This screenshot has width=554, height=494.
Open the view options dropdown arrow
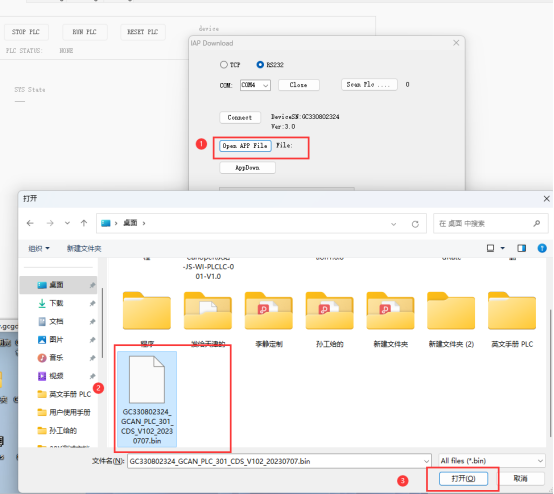tap(502, 248)
